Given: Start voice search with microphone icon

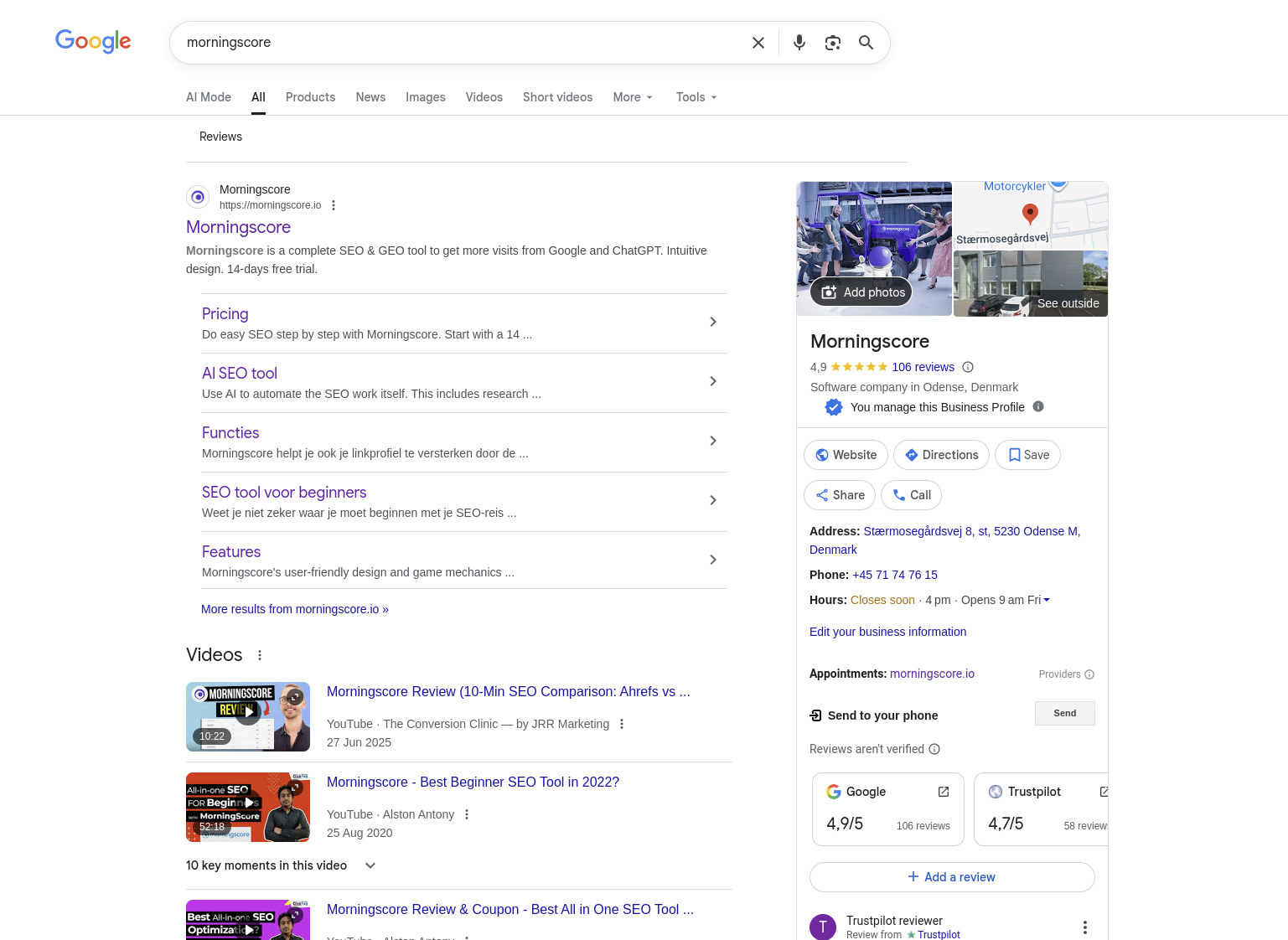Looking at the screenshot, I should click(x=799, y=43).
